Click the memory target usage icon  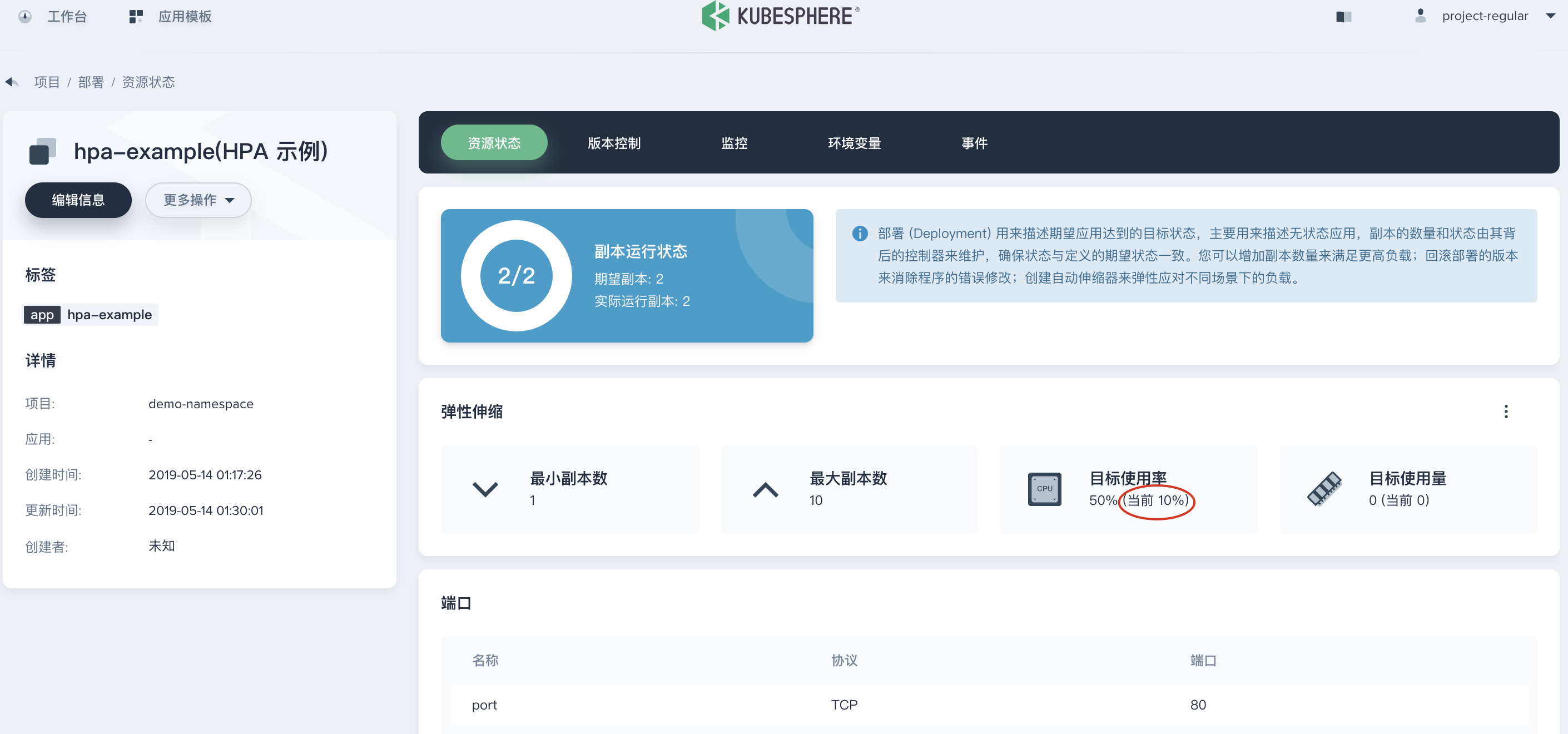(x=1324, y=489)
